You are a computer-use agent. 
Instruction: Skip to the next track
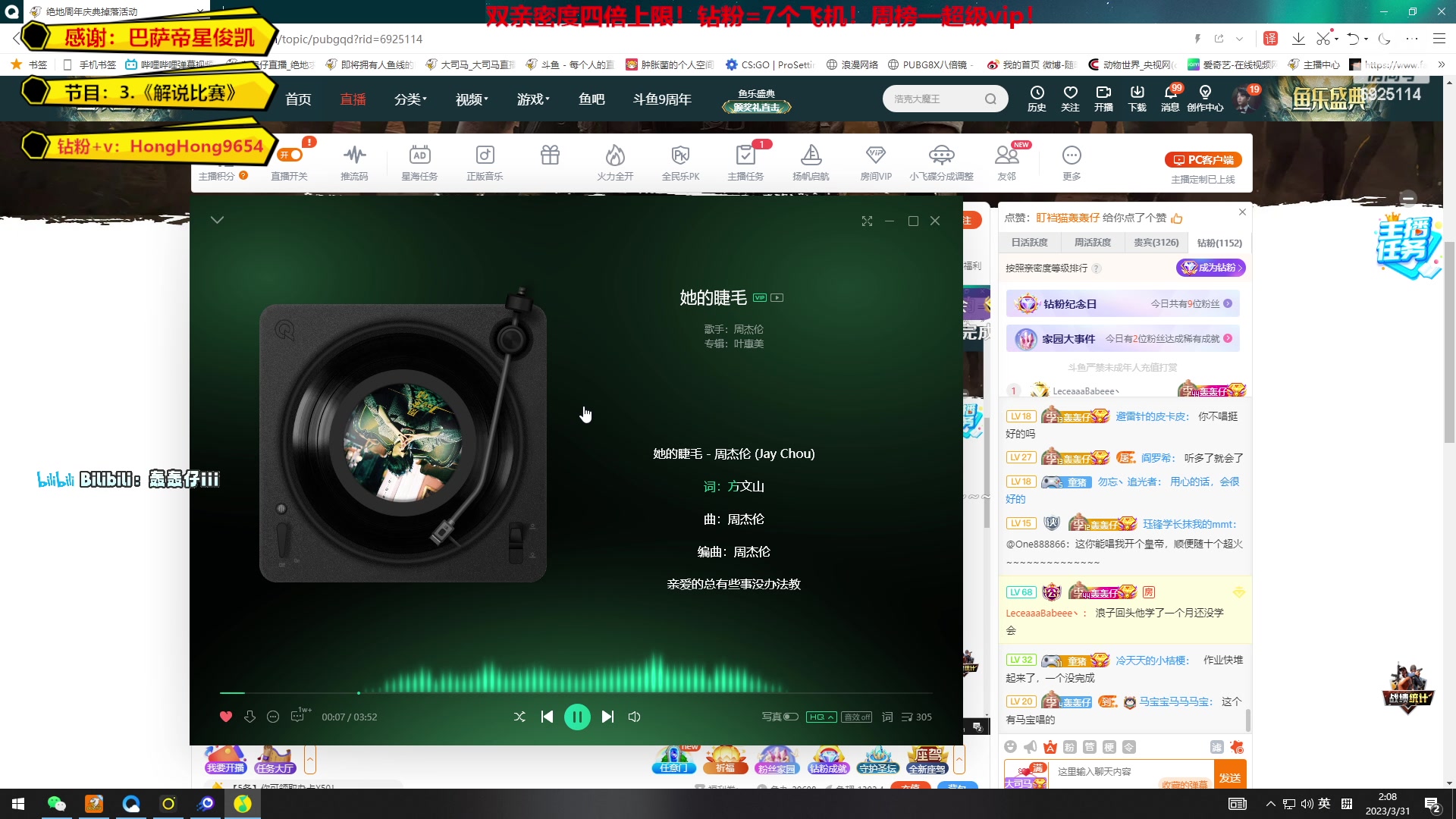tap(607, 717)
